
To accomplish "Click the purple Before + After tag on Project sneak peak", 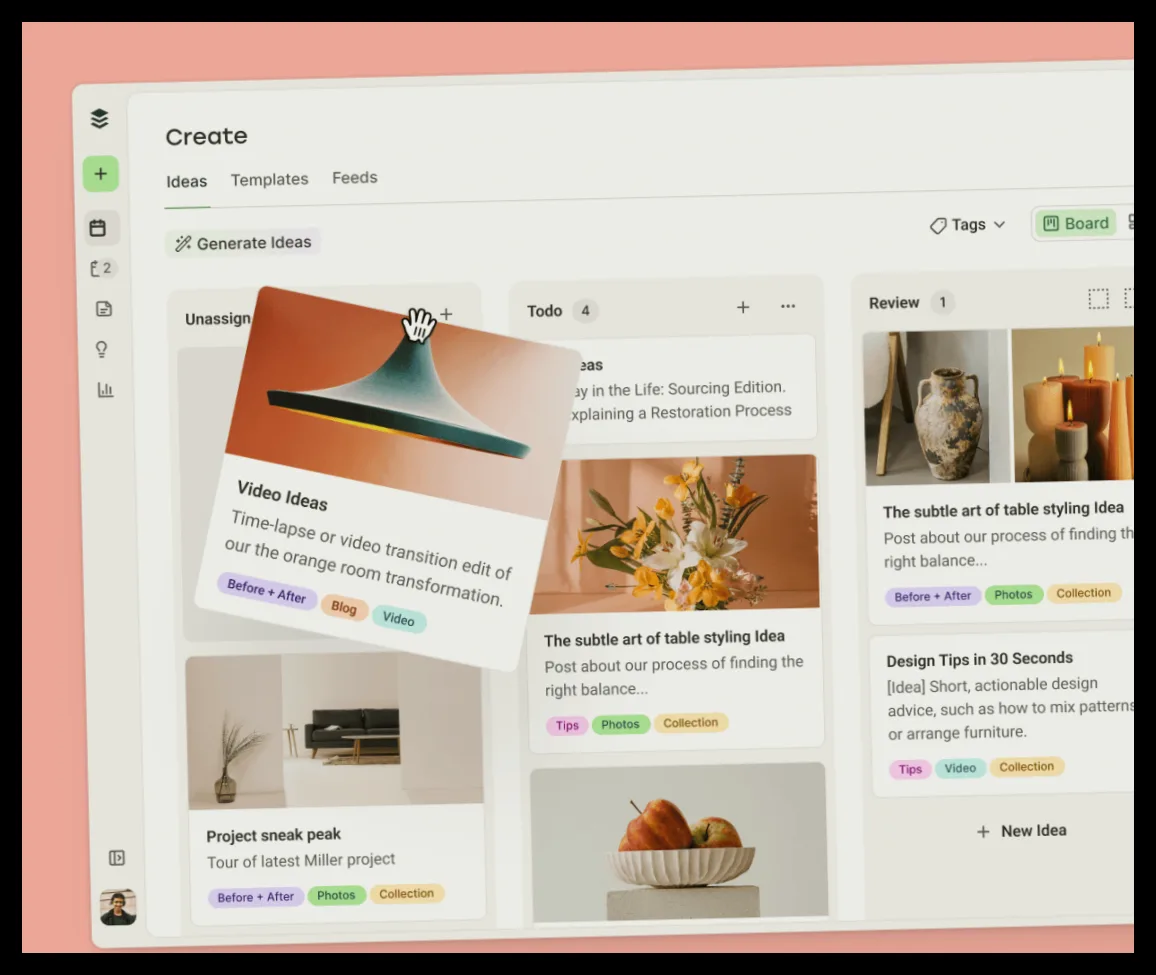I will pyautogui.click(x=255, y=897).
